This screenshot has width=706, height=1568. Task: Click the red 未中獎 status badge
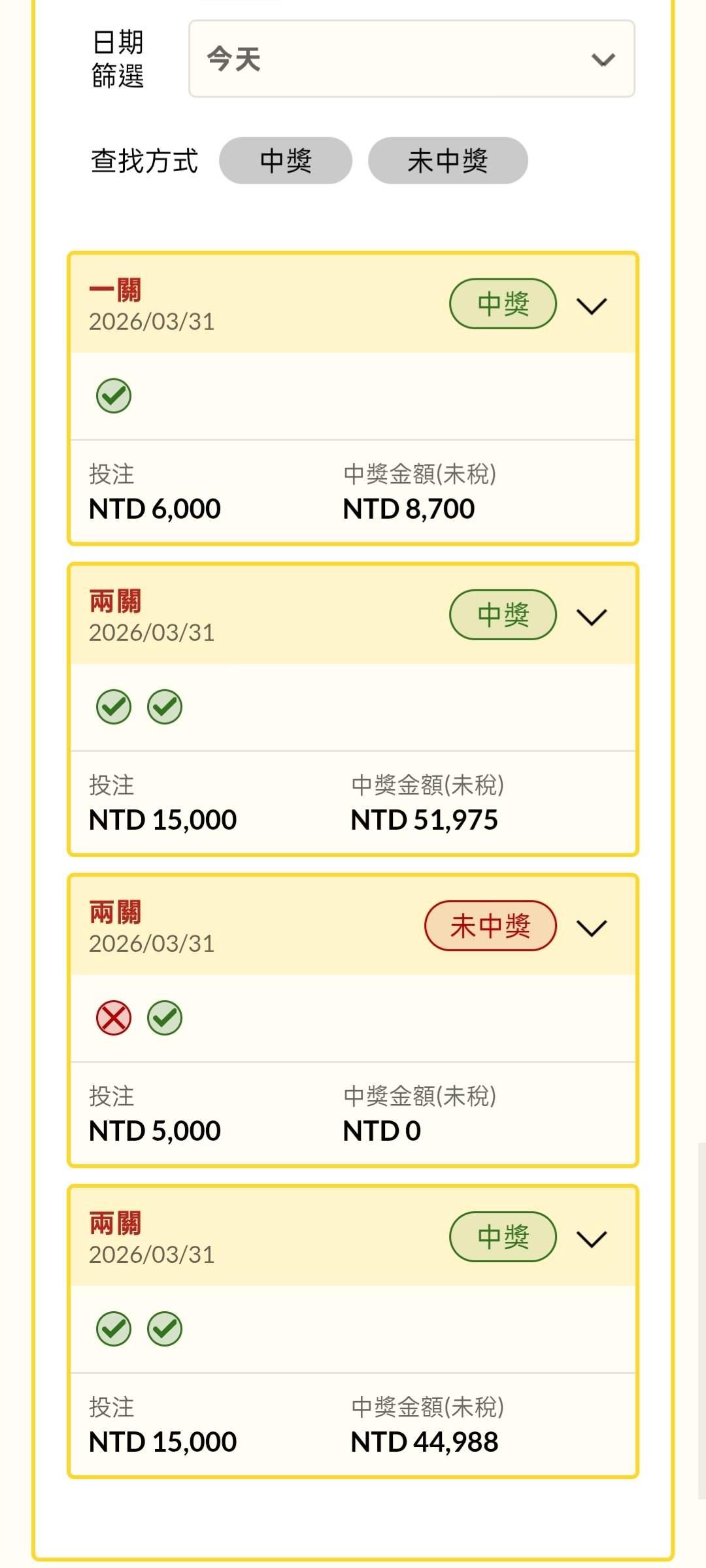tap(490, 926)
